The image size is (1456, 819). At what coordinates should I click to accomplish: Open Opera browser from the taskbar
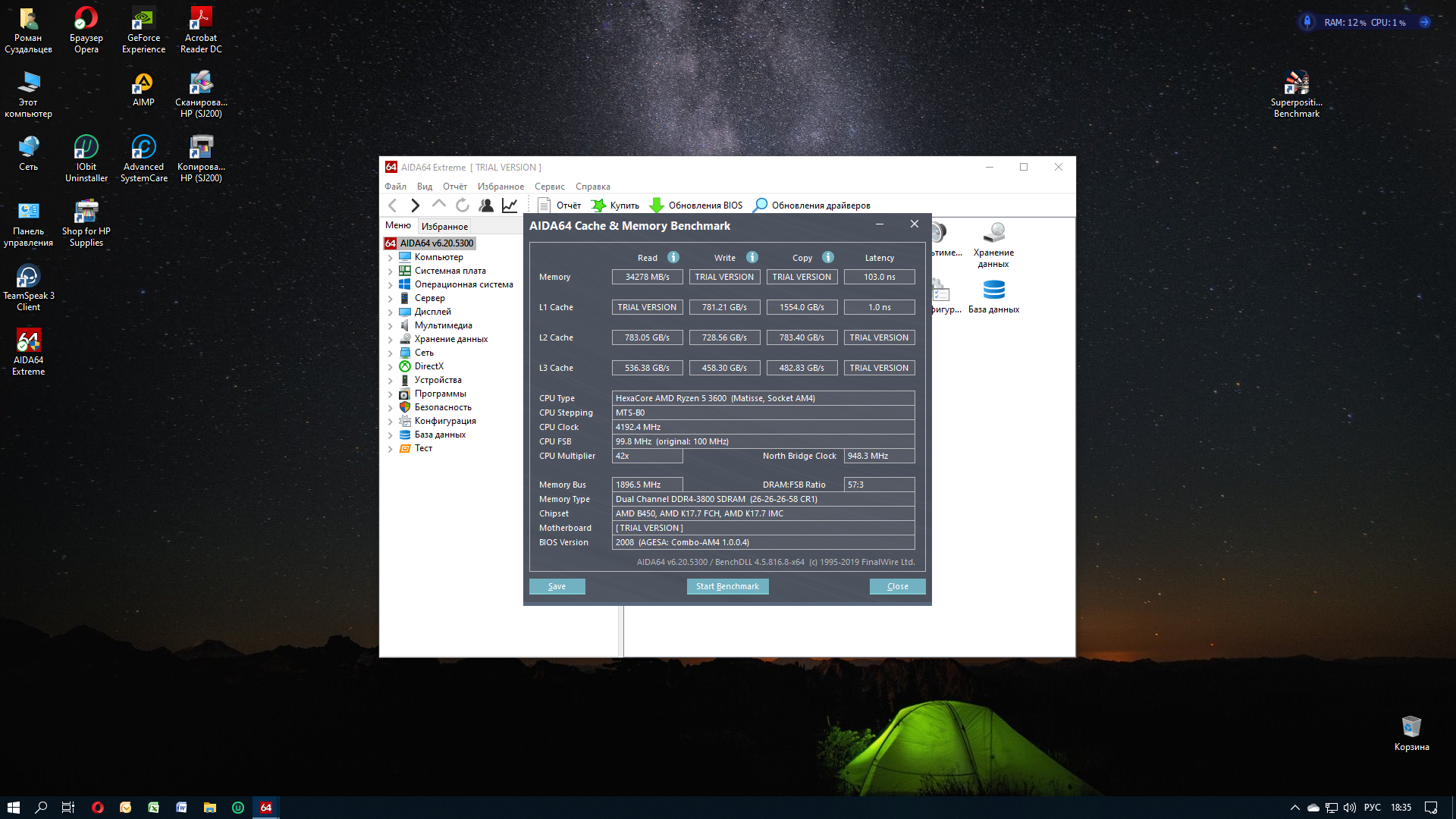click(x=98, y=808)
